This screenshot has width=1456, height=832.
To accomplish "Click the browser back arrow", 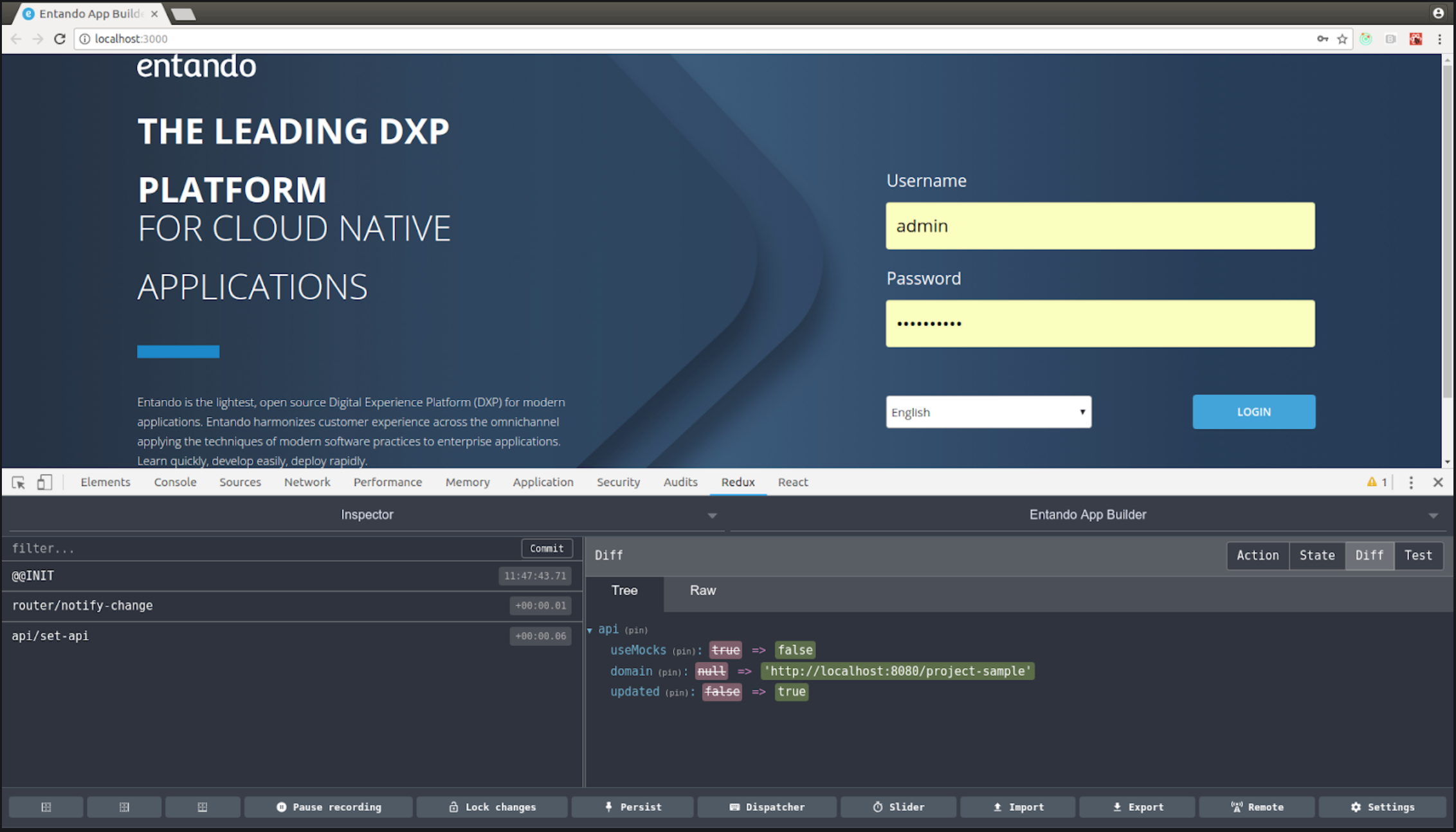I will tap(16, 39).
